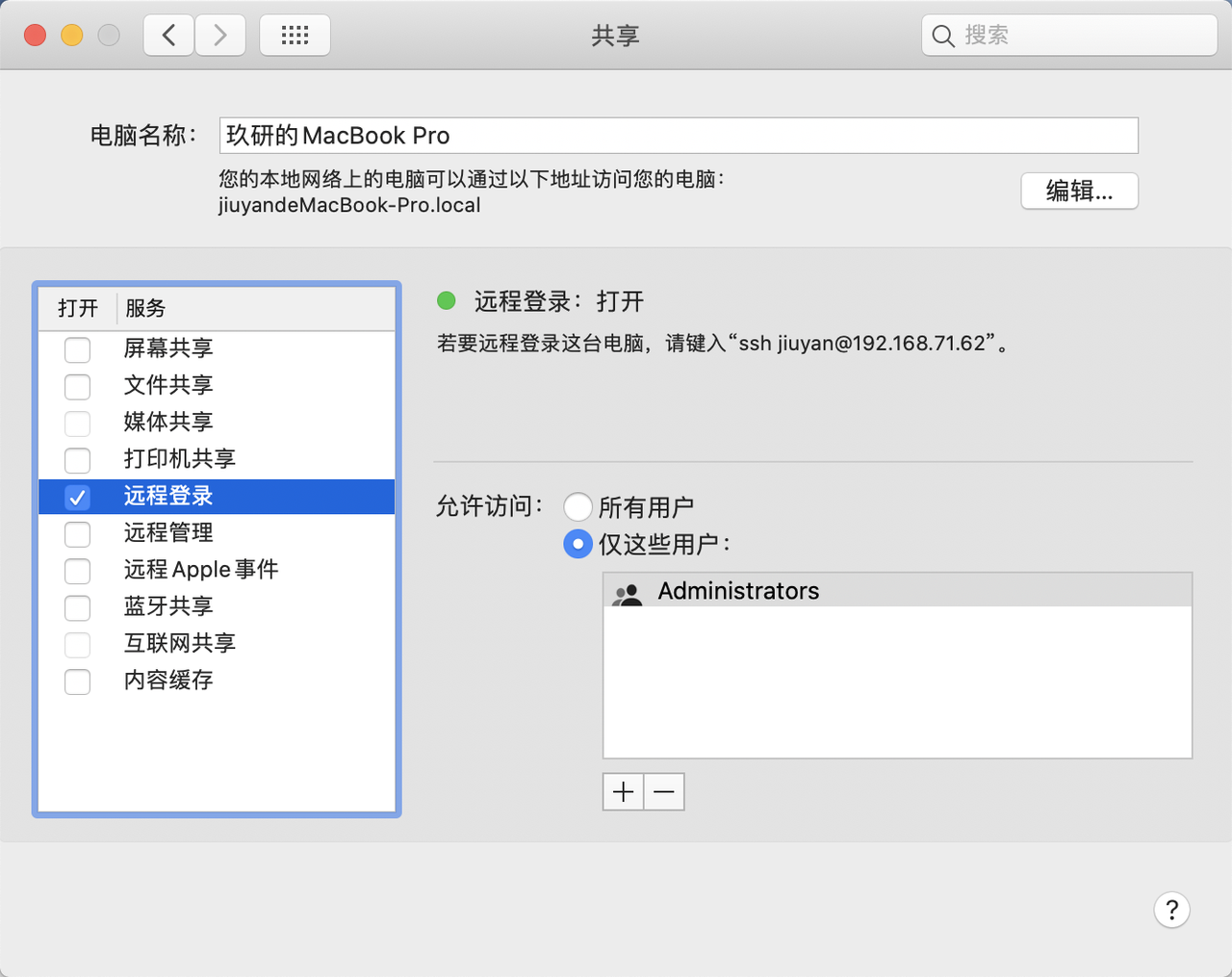Select 内容缓存 service row
This screenshot has height=977, width=1232.
click(x=168, y=681)
